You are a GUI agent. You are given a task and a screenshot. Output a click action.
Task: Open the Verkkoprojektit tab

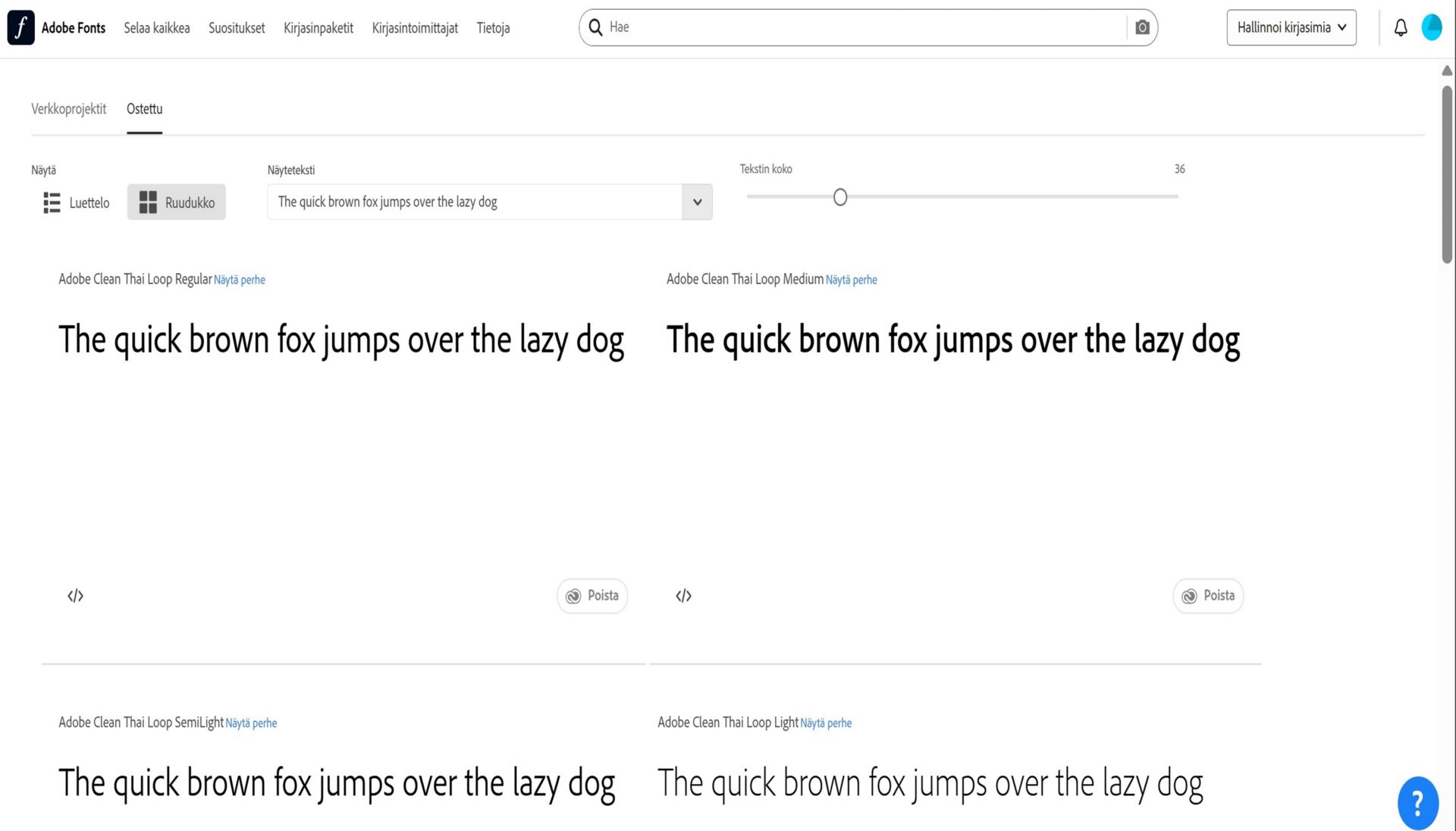68,109
